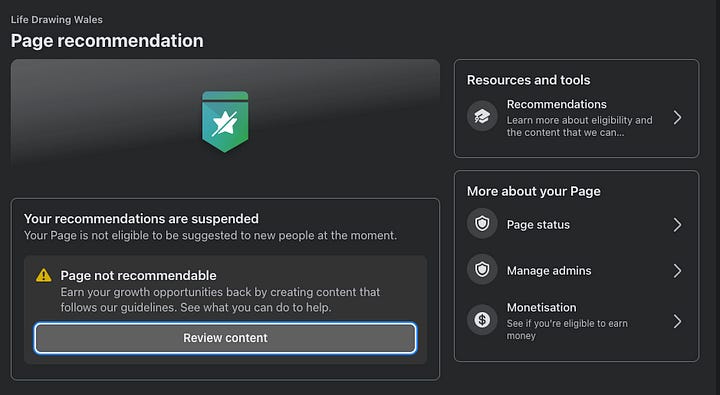720x395 pixels.
Task: Click the Review content button
Action: click(225, 338)
